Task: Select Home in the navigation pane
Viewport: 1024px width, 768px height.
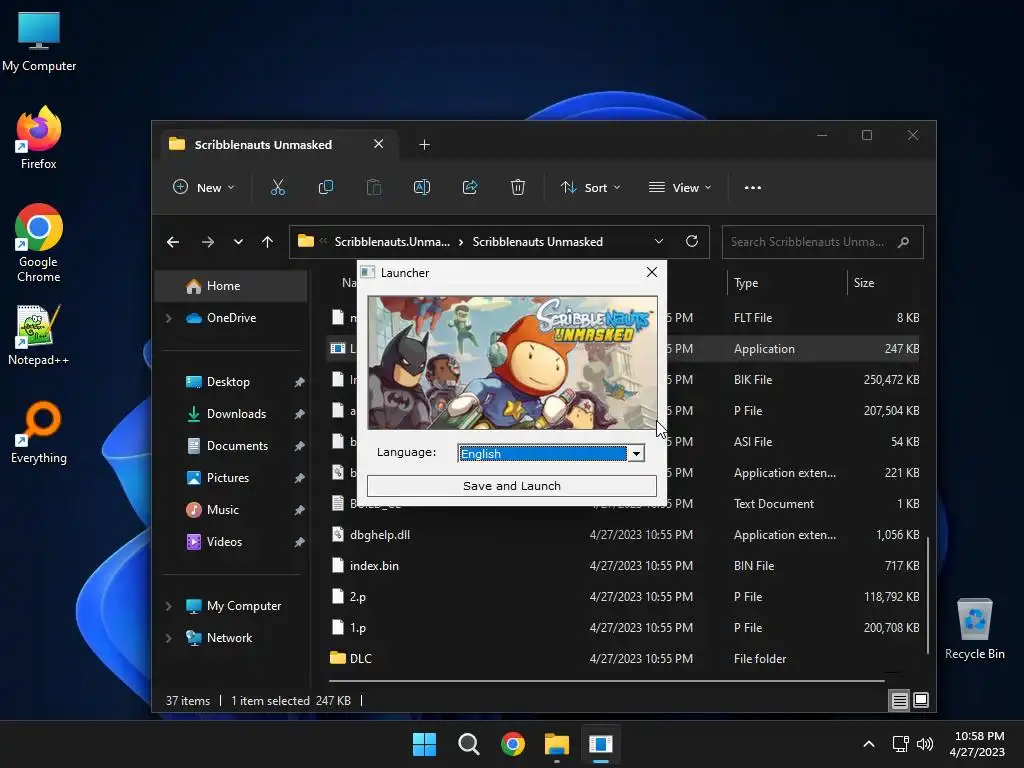Action: click(231, 286)
